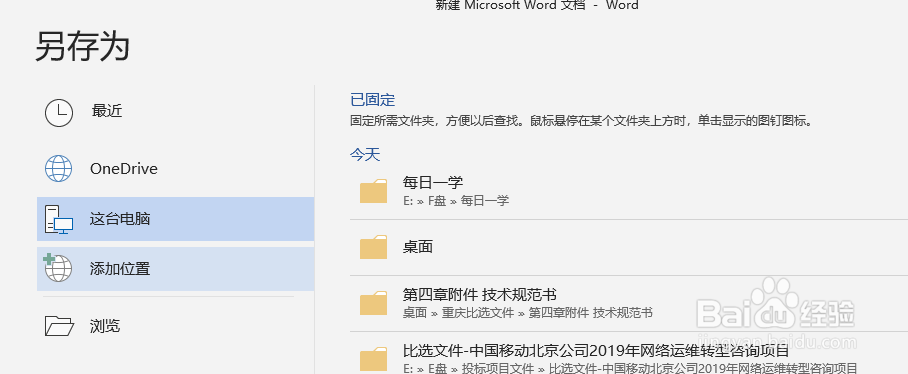Image resolution: width=908 pixels, height=374 pixels.
Task: Open 浏览 to browse for folder
Action: pos(105,325)
